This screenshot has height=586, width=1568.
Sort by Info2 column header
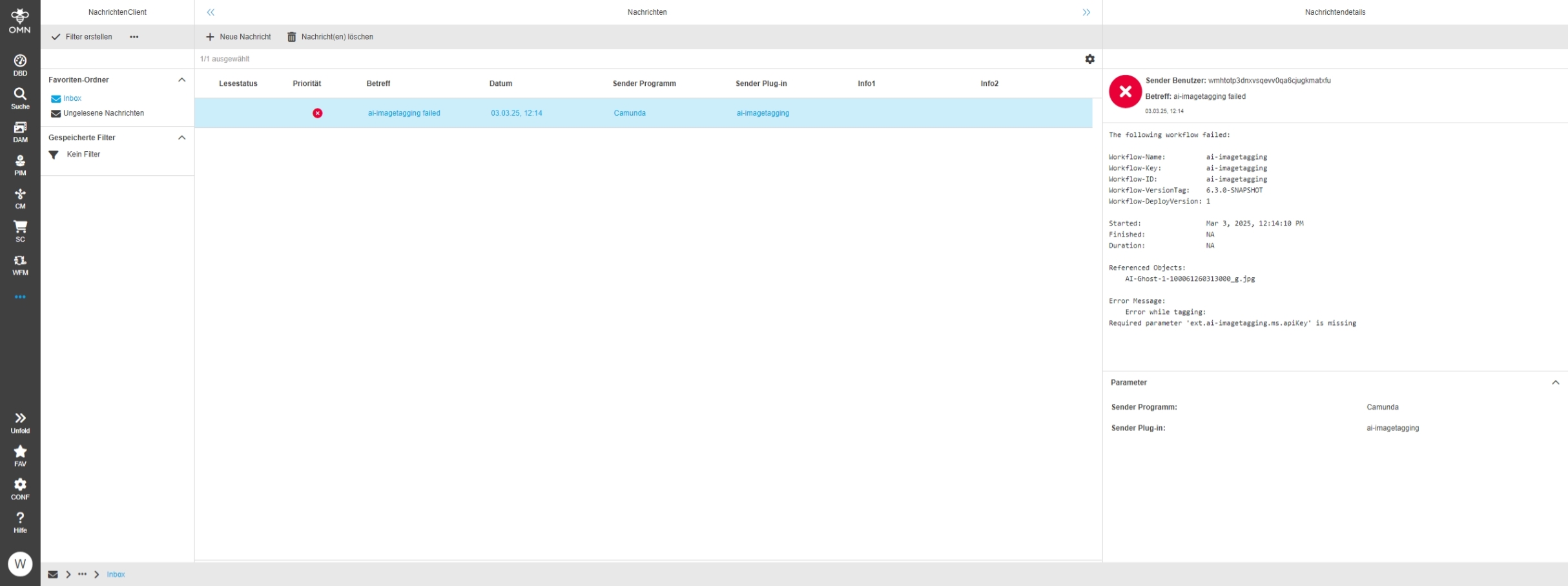tap(989, 83)
